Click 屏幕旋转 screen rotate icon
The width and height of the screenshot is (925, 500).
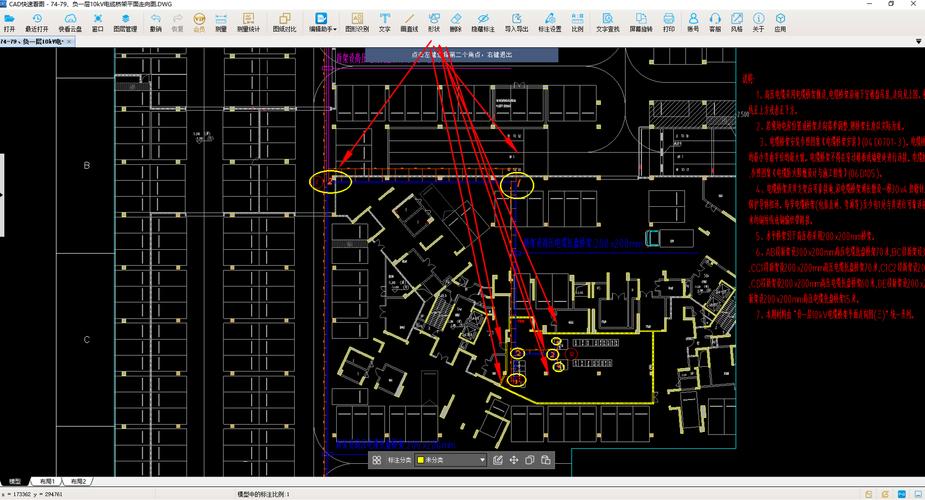pos(641,22)
